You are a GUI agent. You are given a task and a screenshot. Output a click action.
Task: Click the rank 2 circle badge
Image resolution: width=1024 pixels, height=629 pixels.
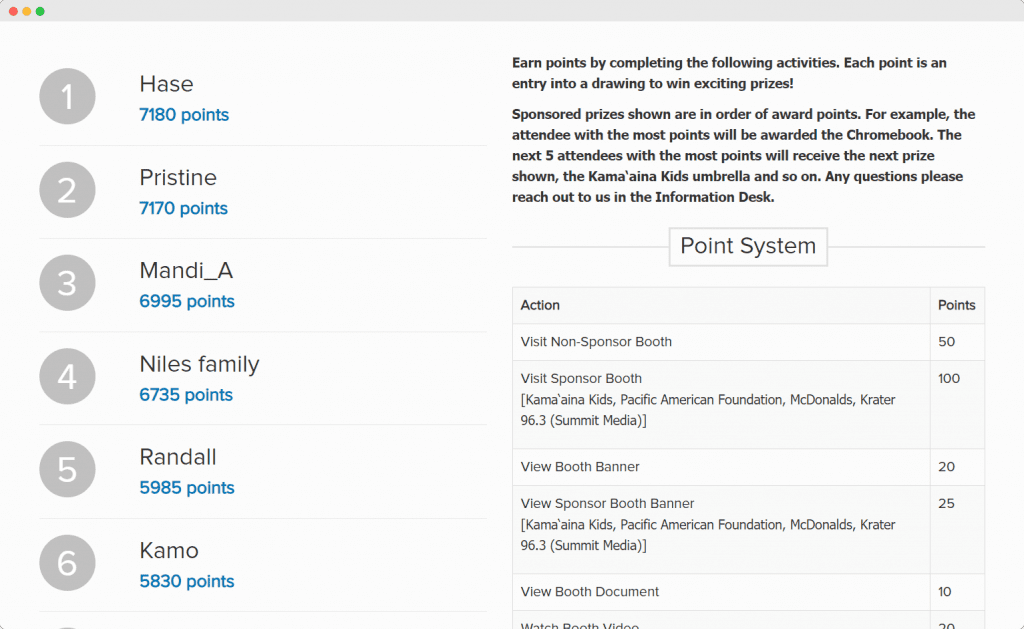coord(67,190)
